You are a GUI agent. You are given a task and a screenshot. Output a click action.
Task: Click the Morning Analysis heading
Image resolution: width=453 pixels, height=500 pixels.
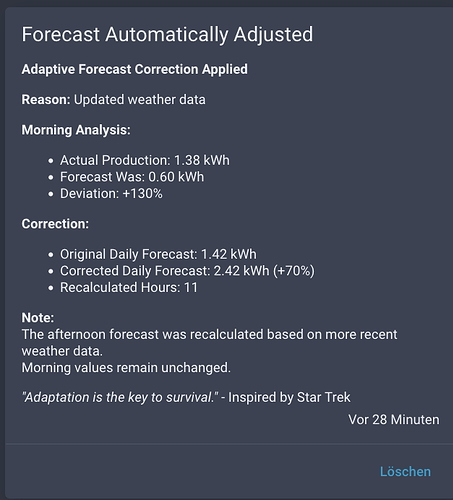pos(76,130)
